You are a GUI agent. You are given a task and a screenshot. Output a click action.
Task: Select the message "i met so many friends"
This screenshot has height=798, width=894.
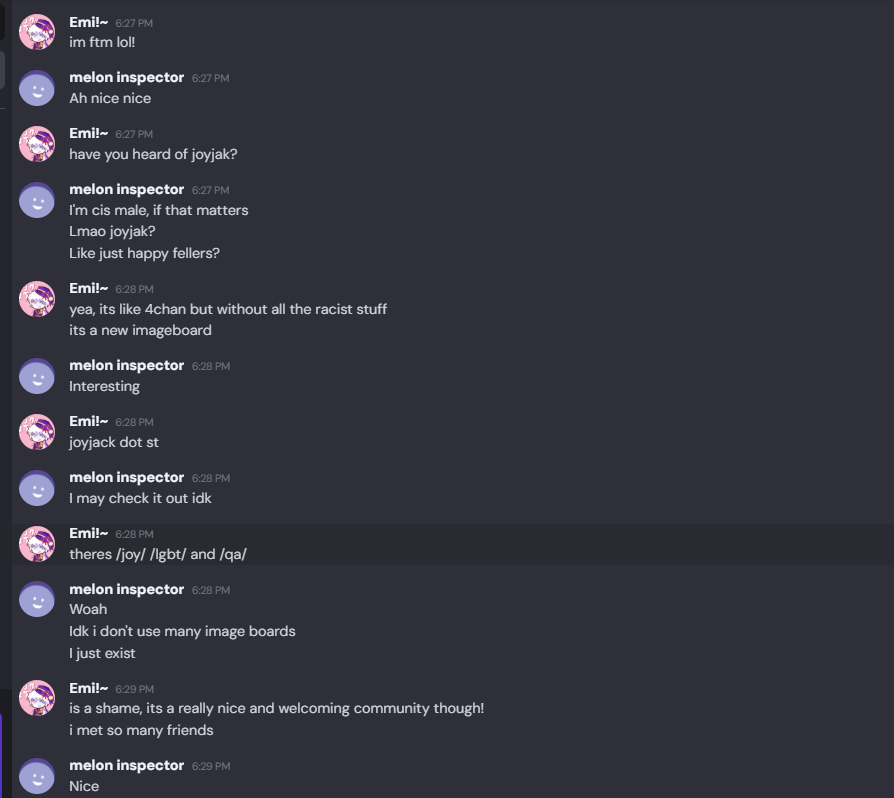pyautogui.click(x=141, y=731)
